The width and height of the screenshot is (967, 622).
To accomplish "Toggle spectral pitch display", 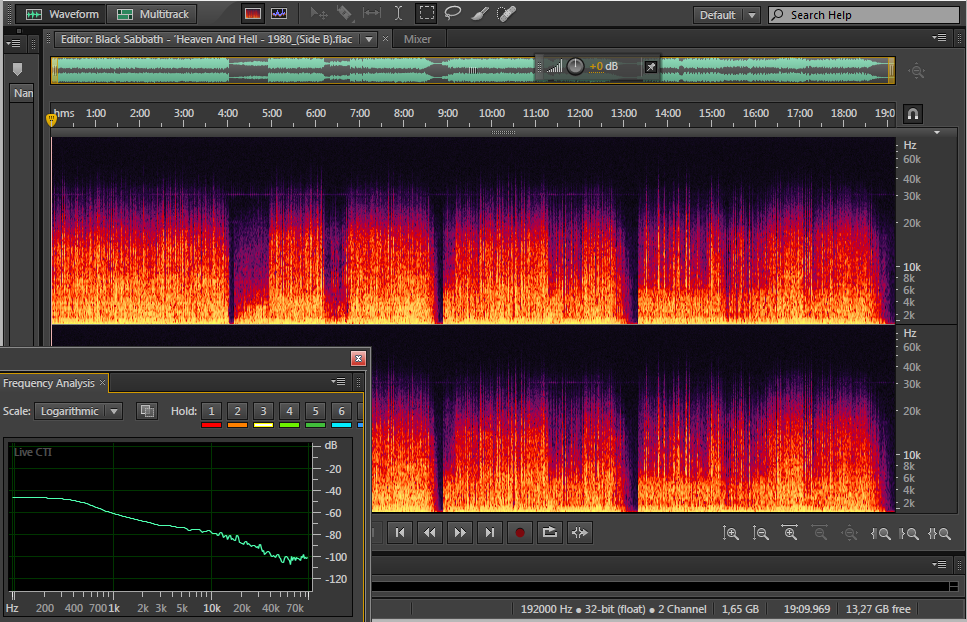I will click(x=279, y=14).
